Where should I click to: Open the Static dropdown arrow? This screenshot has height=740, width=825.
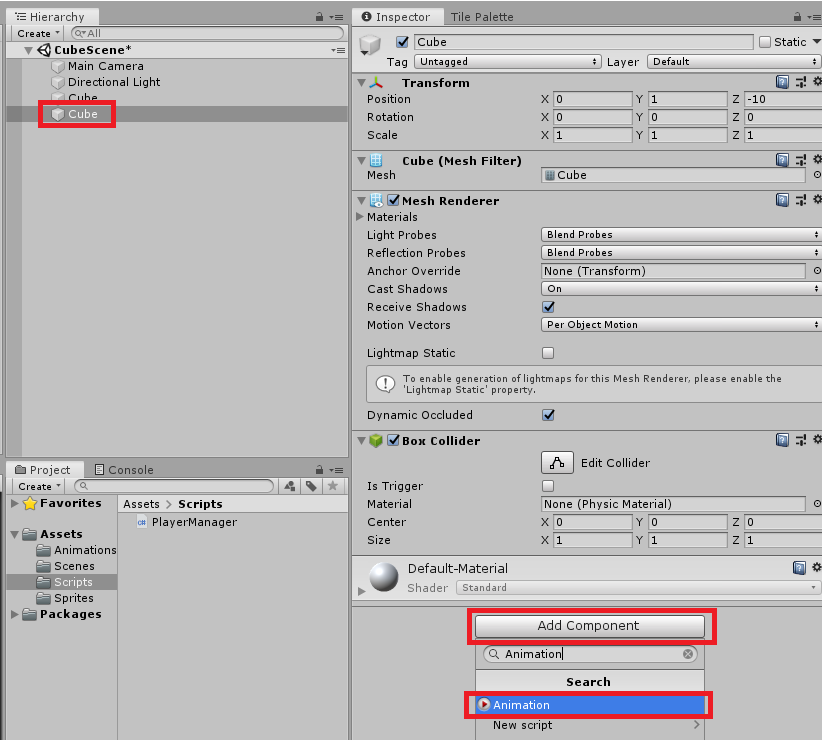[817, 42]
